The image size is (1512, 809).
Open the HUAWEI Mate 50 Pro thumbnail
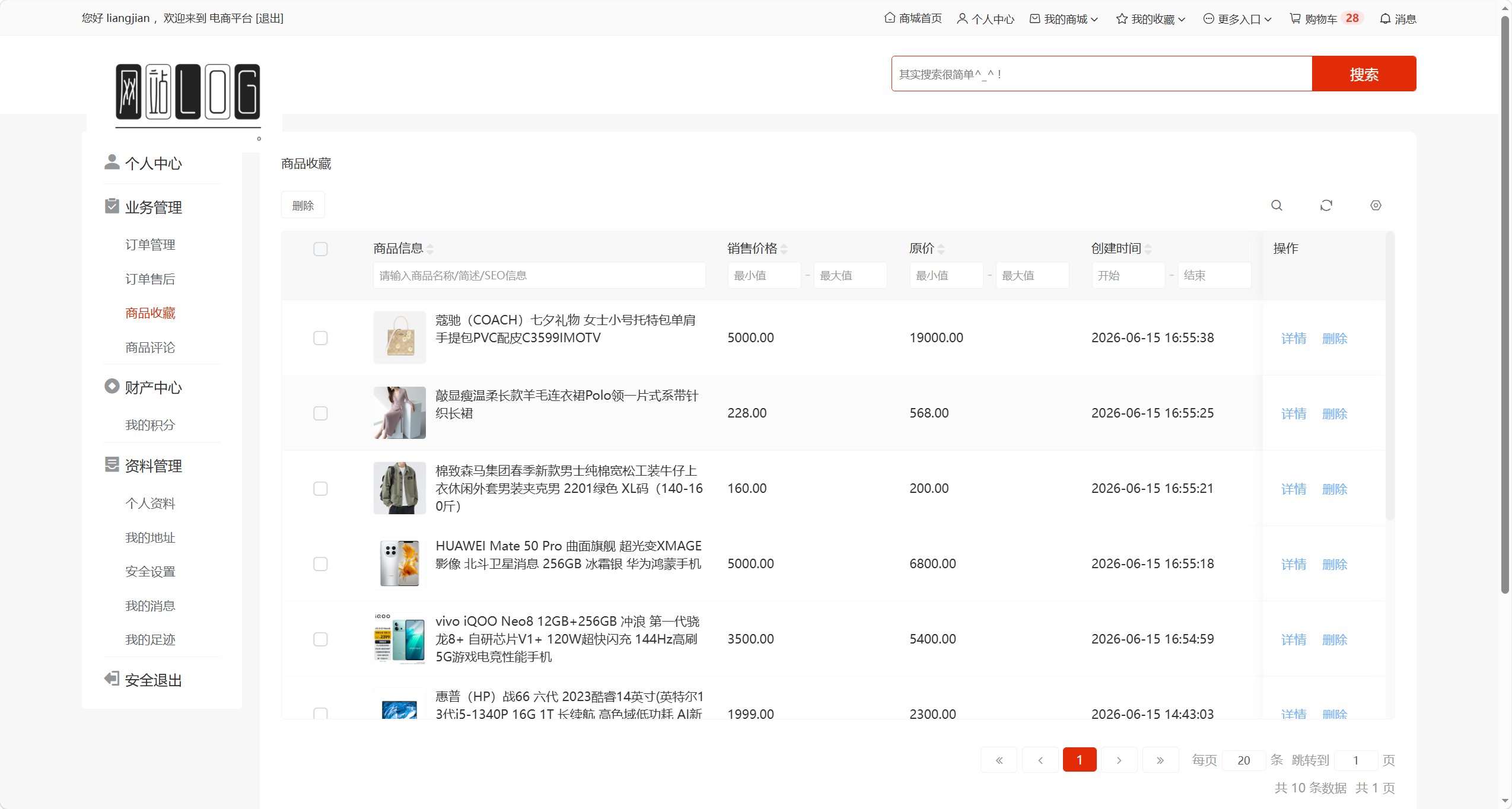400,563
